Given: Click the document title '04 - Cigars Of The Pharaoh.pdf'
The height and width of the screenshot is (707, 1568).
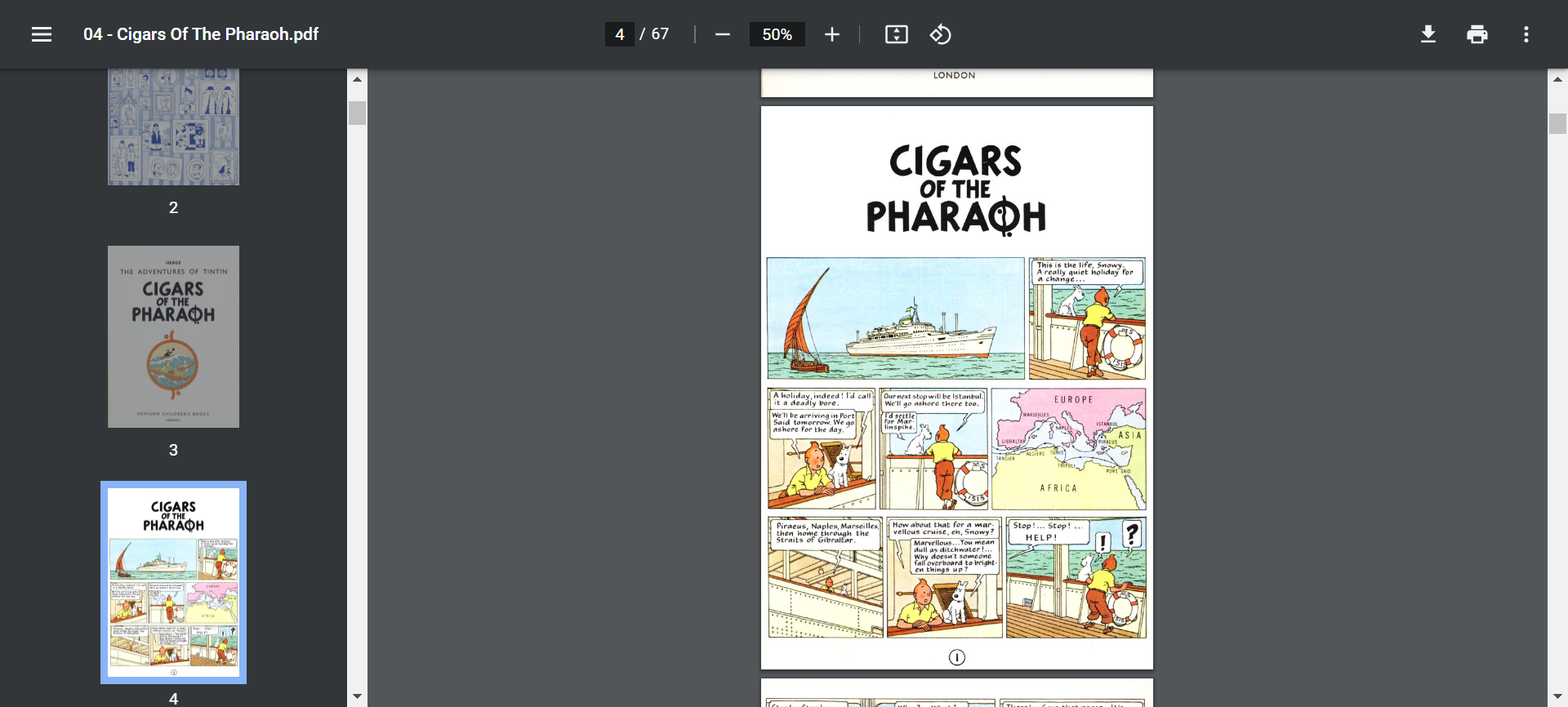Looking at the screenshot, I should [x=201, y=34].
